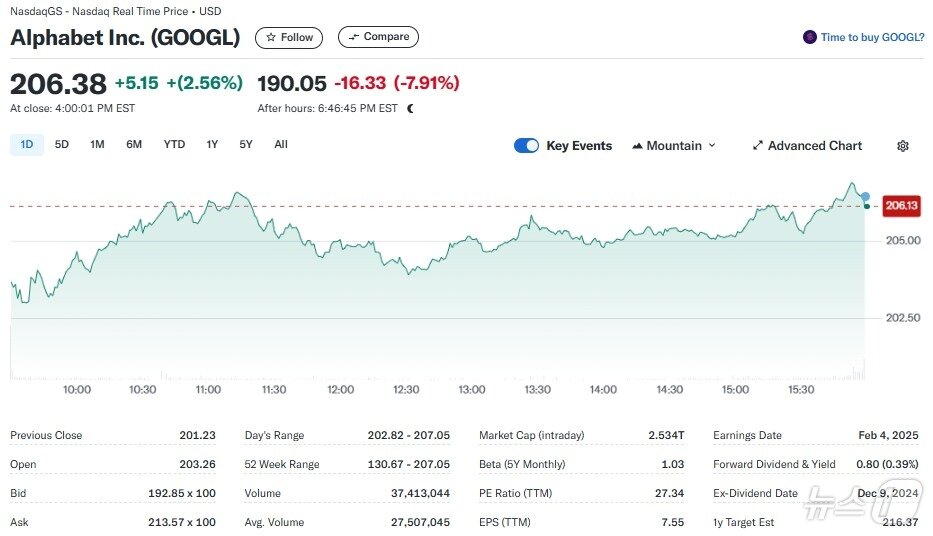Select the All time range

281,145
